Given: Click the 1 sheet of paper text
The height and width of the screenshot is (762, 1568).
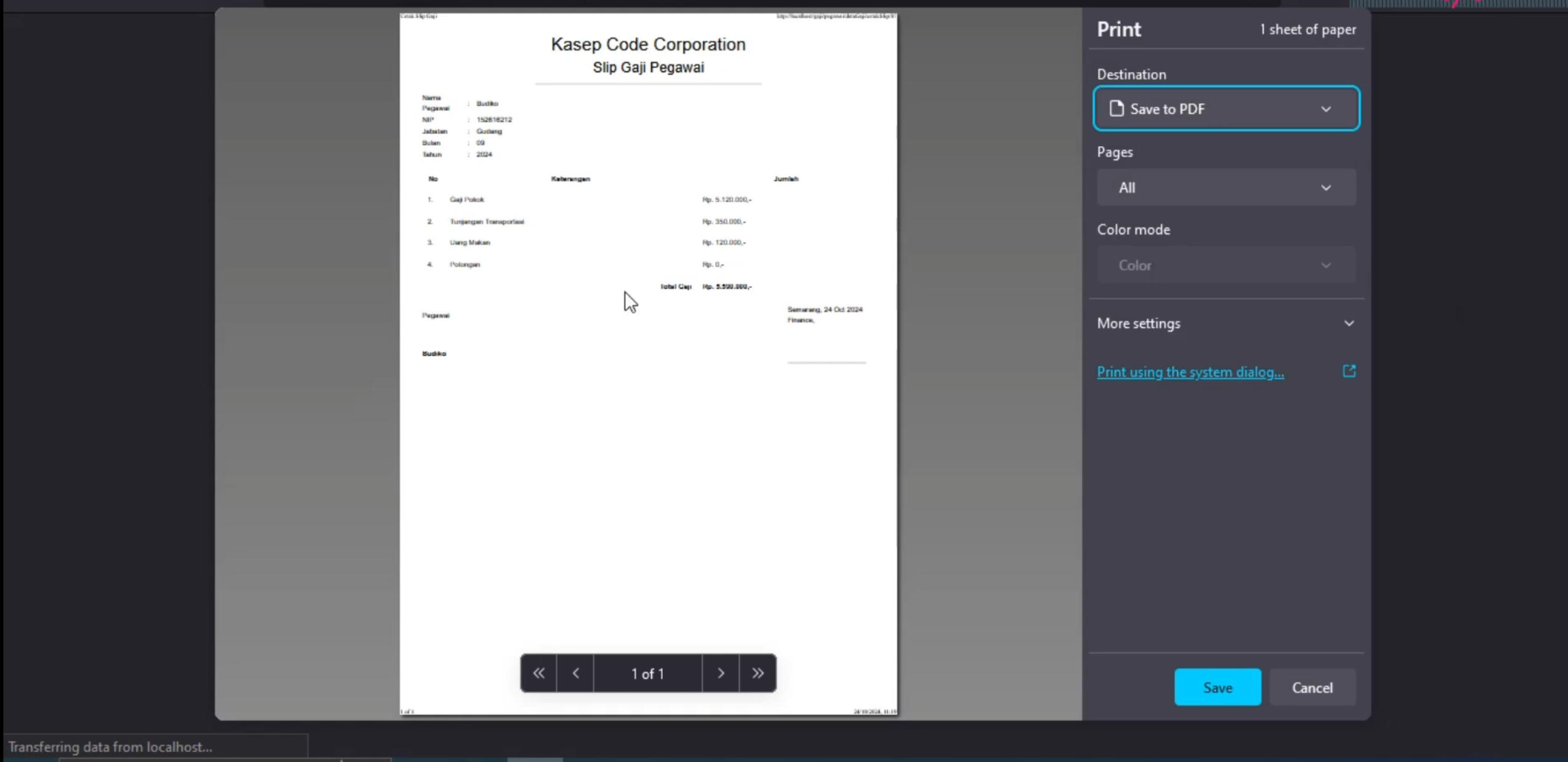Looking at the screenshot, I should coord(1307,30).
